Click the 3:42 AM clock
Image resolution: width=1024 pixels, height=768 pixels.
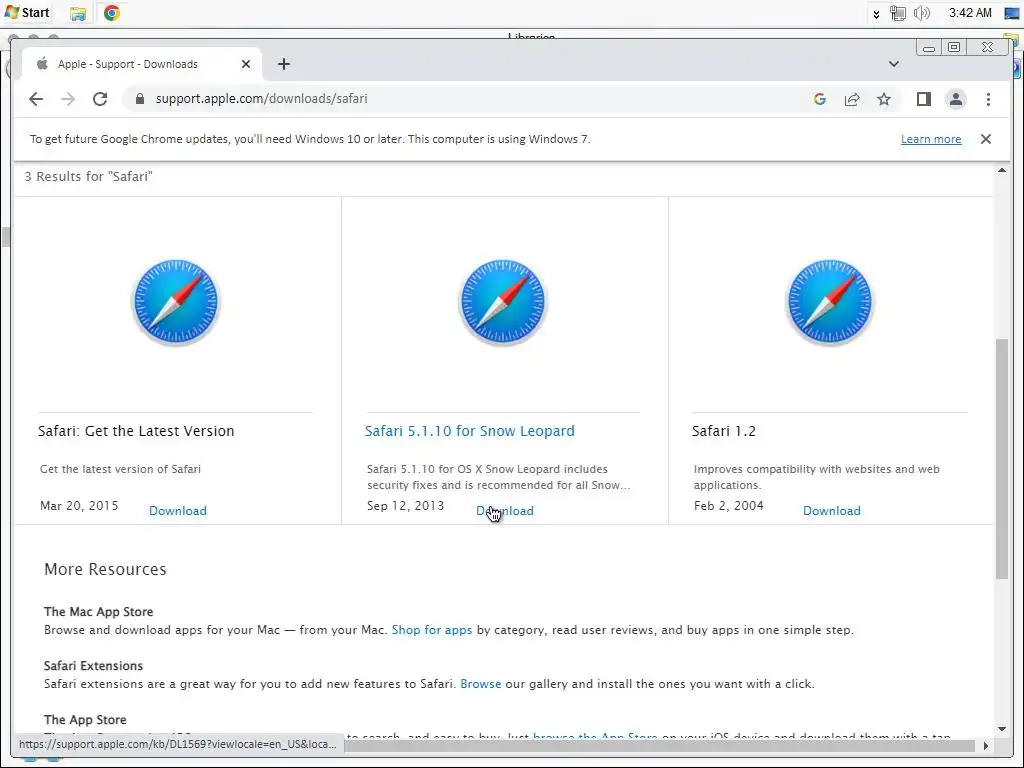click(970, 12)
